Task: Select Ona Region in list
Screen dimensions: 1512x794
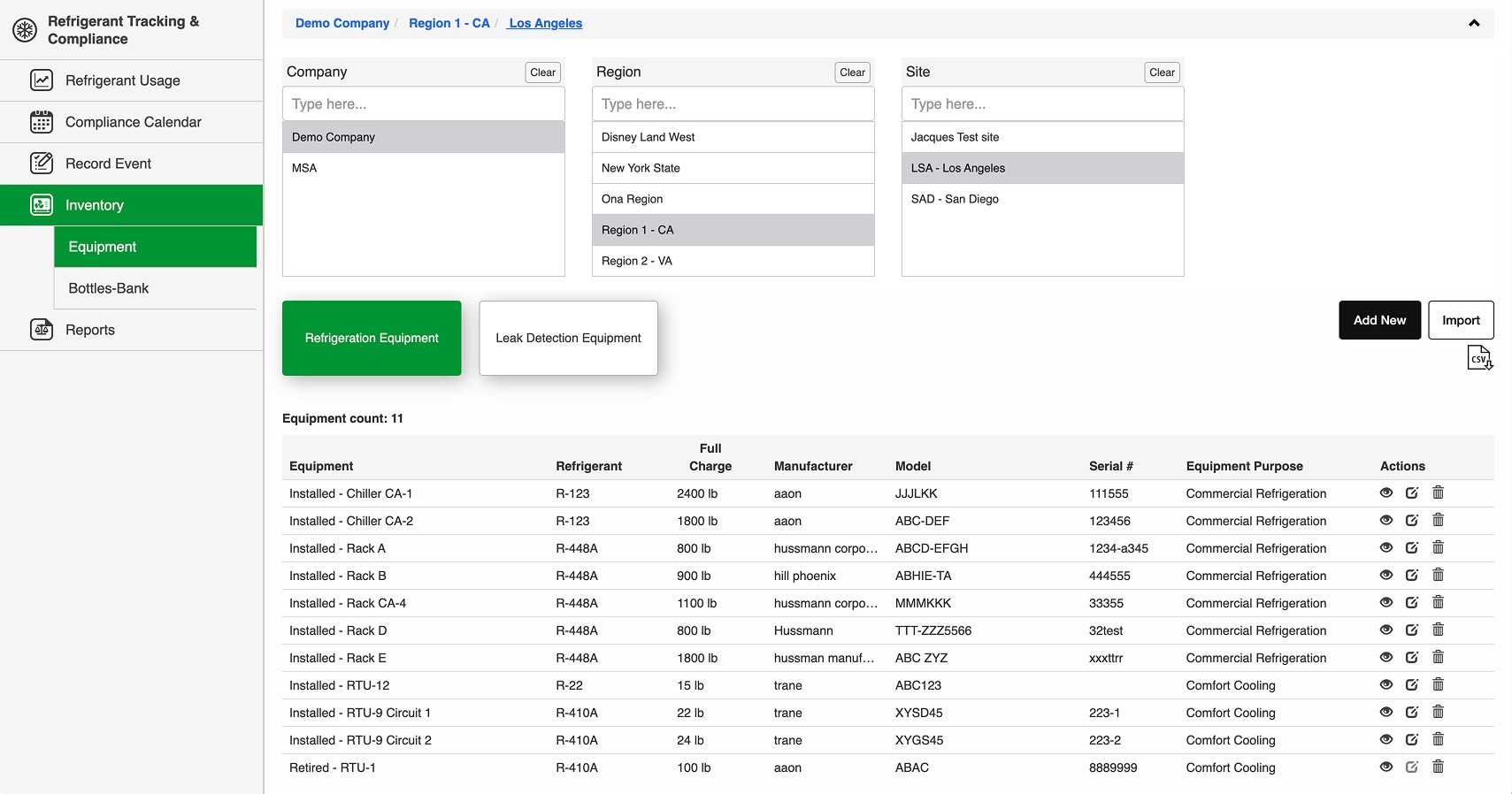Action: 733,199
